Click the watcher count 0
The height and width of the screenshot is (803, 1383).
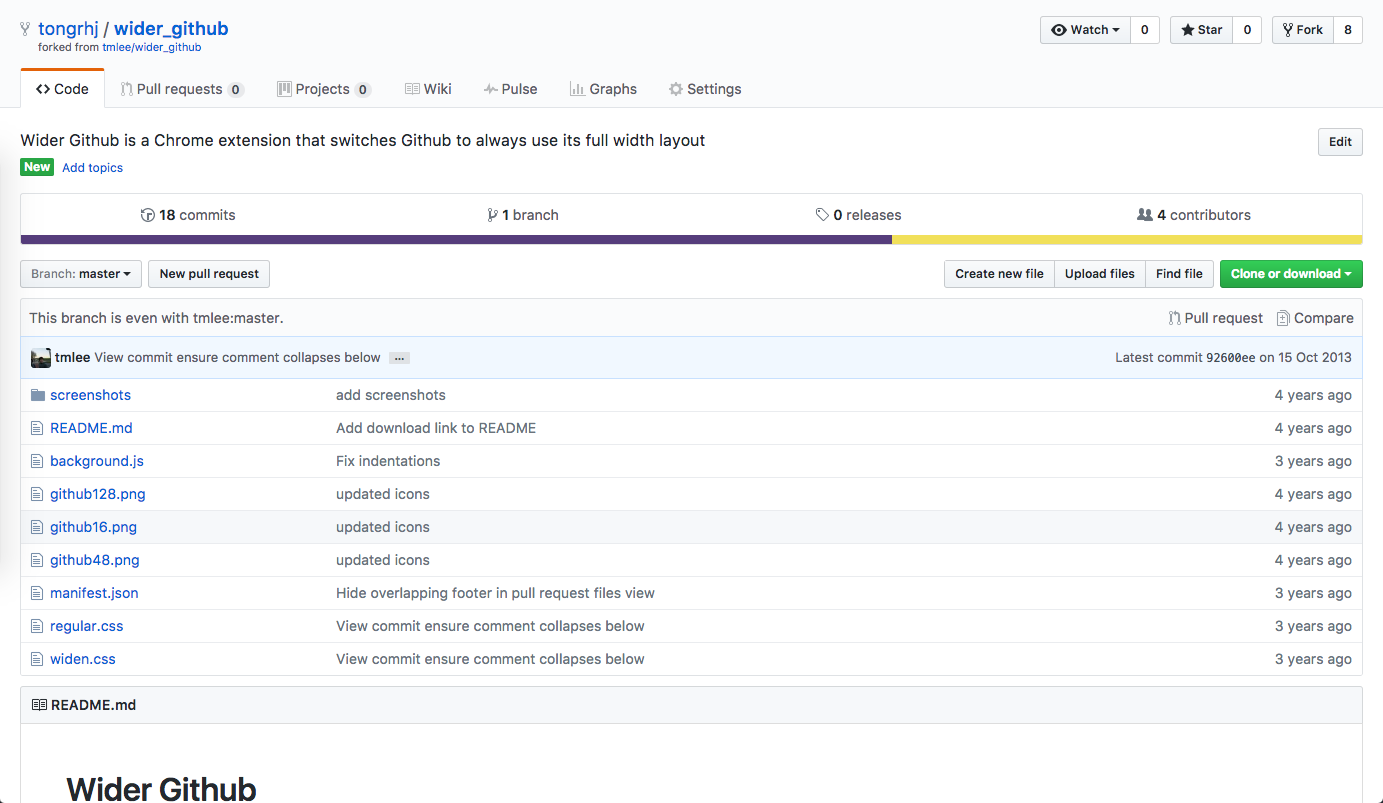pos(1145,30)
